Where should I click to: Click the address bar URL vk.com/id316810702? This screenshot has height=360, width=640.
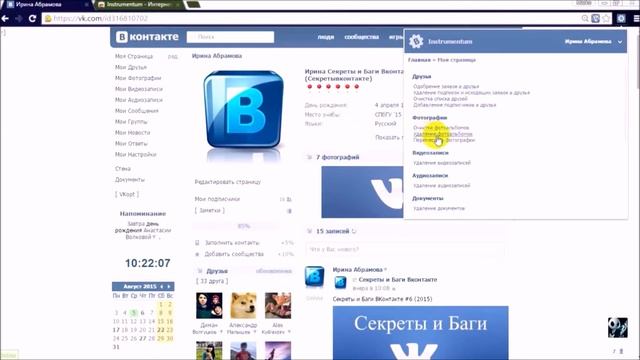[x=101, y=18]
